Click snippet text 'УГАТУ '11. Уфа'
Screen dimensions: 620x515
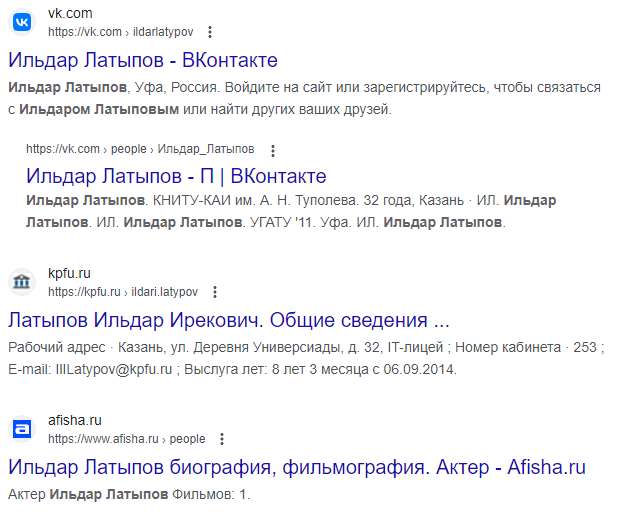(301, 223)
